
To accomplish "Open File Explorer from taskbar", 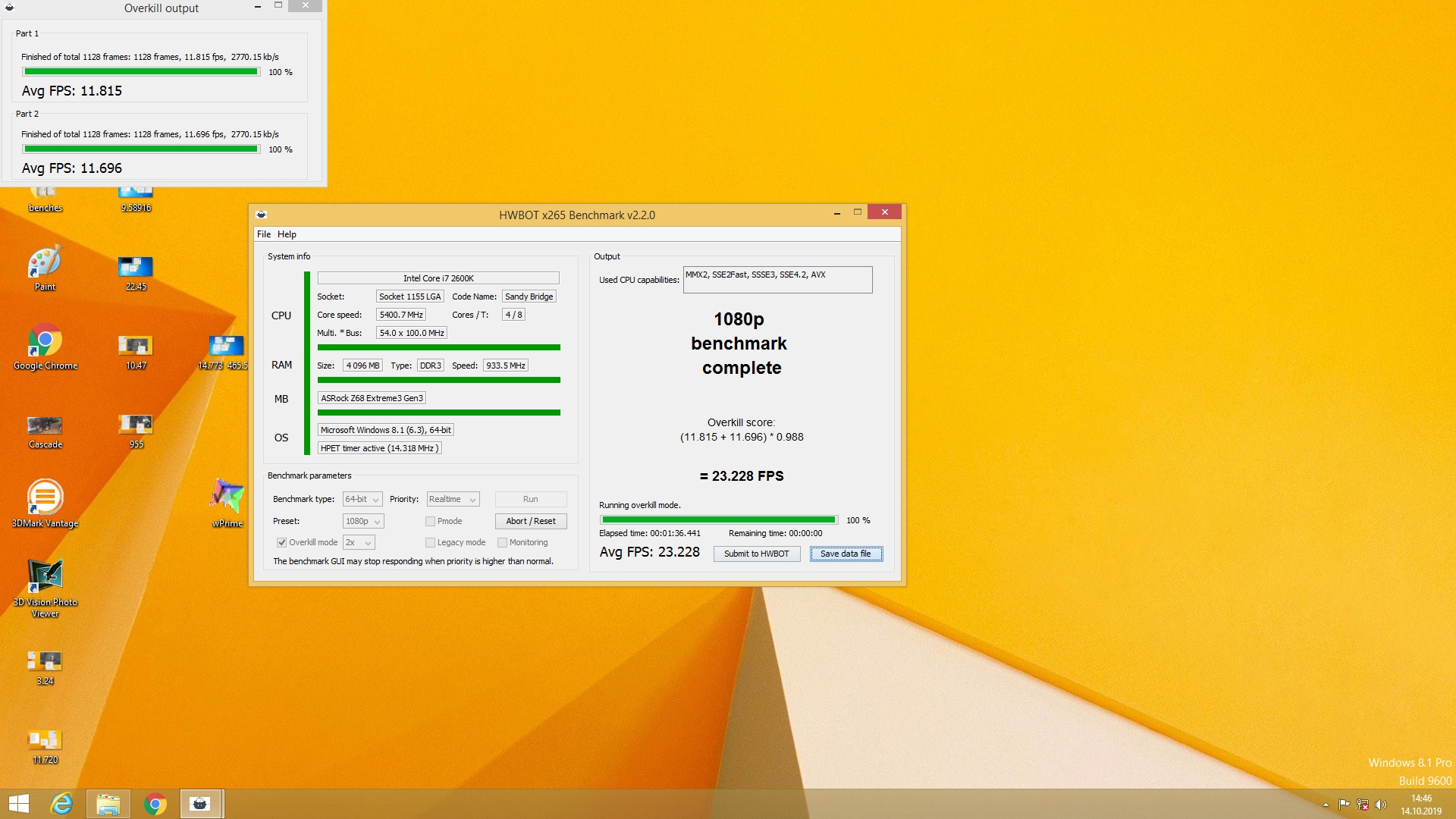I will click(108, 804).
